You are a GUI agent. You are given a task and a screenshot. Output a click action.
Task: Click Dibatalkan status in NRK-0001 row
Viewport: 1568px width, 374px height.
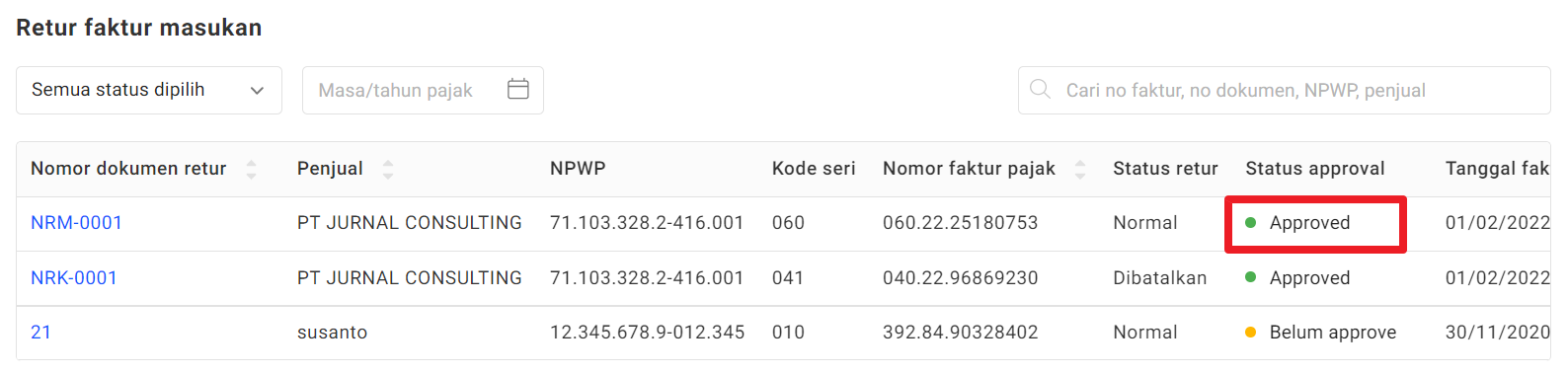[1159, 278]
